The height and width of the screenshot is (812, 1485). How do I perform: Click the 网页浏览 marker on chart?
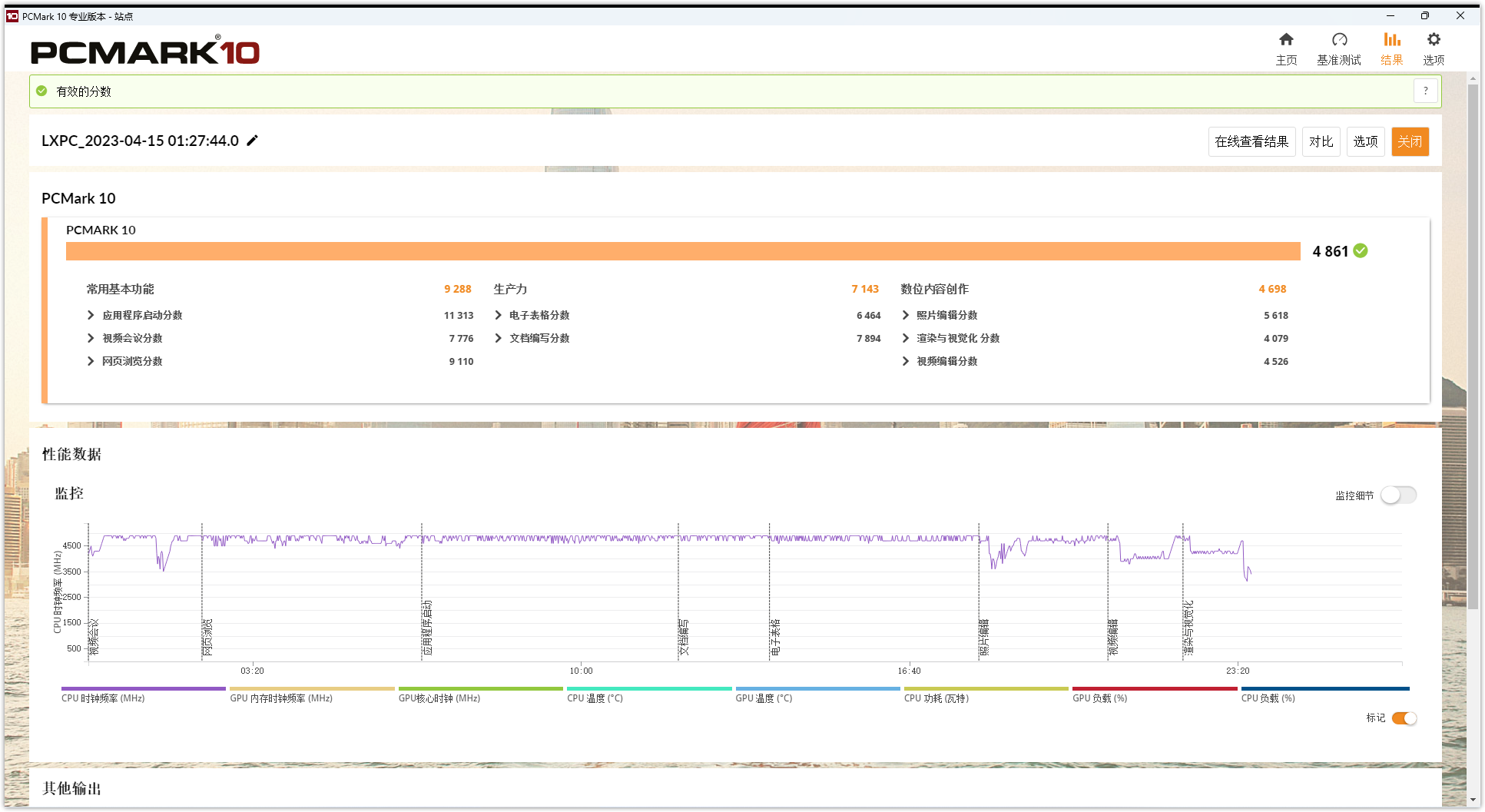[207, 637]
